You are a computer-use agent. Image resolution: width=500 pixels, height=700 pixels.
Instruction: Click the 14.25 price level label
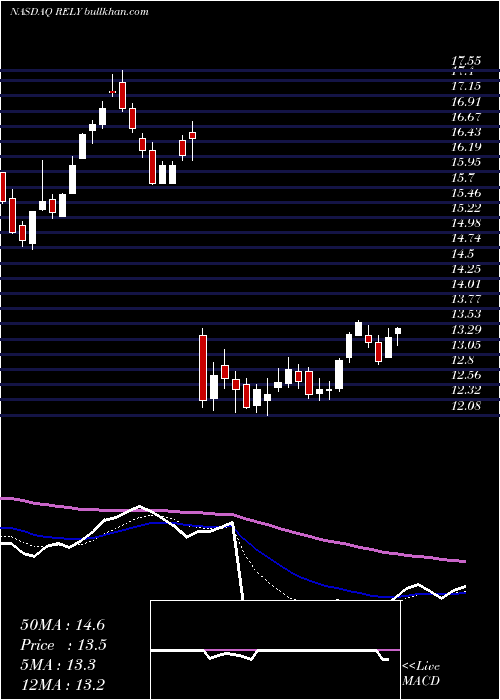[466, 269]
